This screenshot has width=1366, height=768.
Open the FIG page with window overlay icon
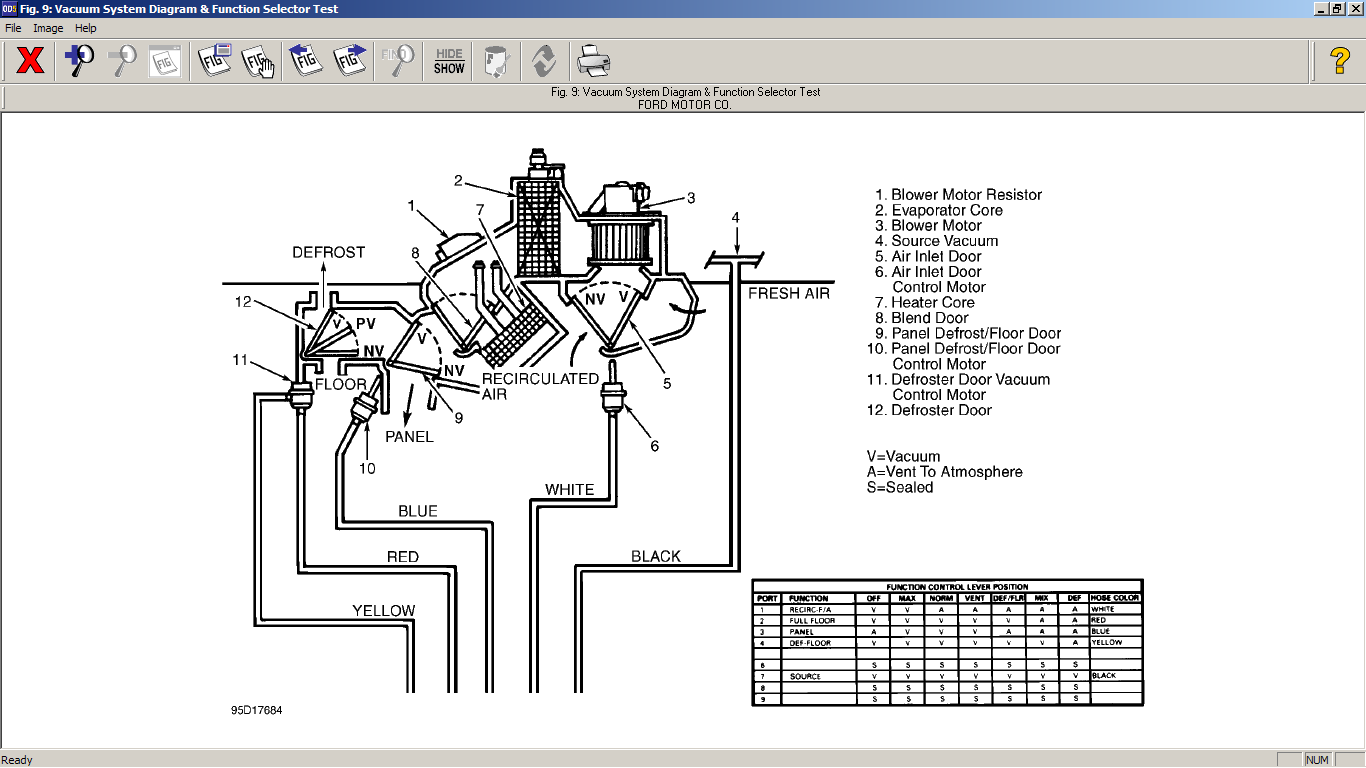pyautogui.click(x=214, y=61)
